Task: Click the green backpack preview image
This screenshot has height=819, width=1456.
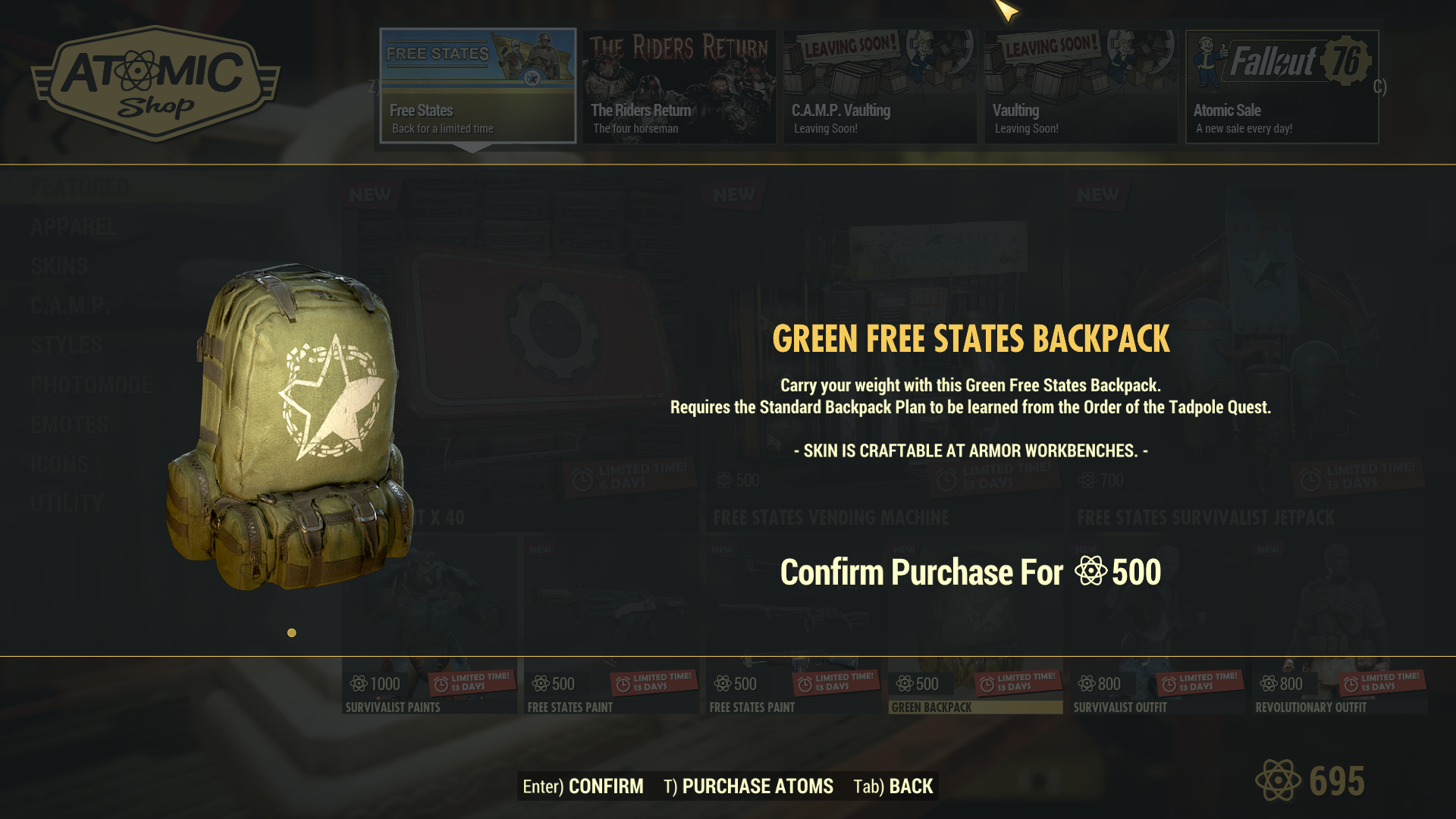Action: pos(290,427)
